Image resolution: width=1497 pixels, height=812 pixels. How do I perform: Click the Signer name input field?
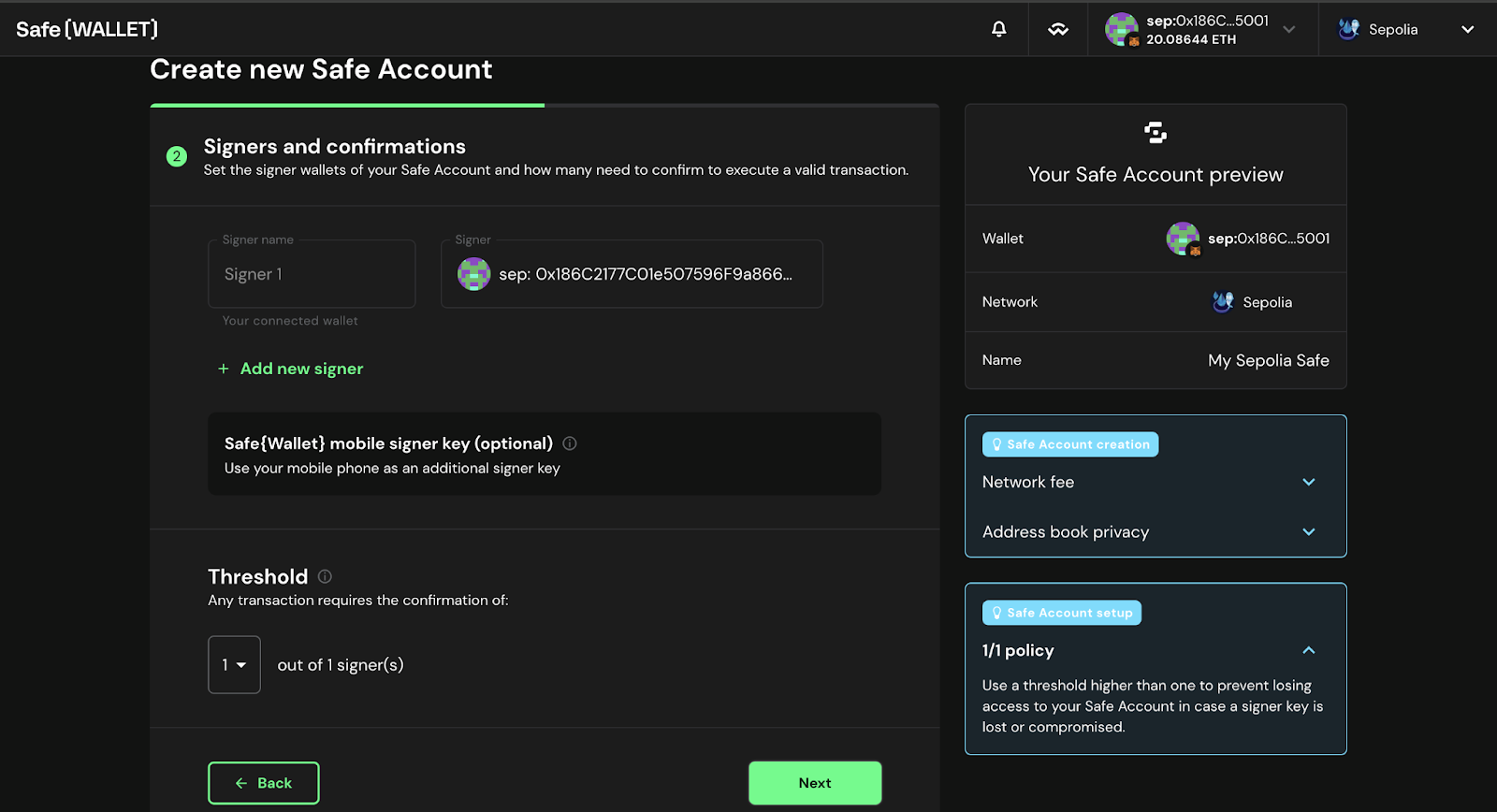coord(312,274)
